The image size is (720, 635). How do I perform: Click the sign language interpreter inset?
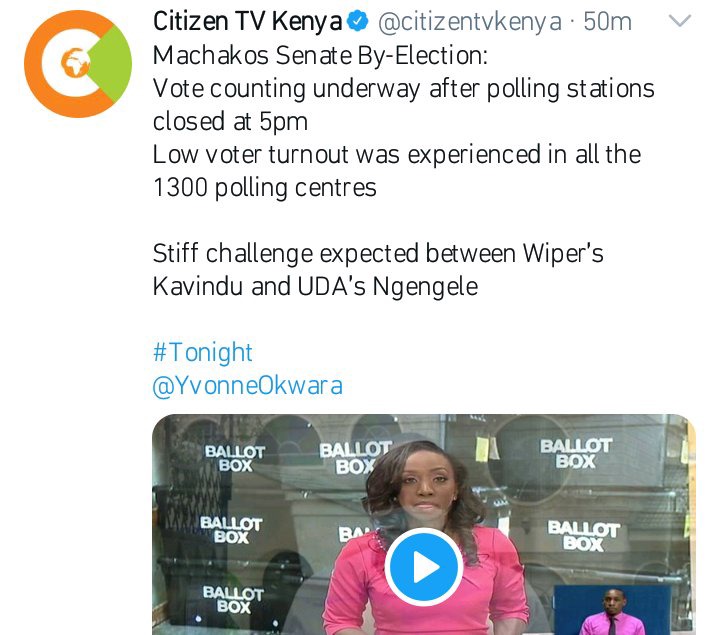tap(613, 611)
